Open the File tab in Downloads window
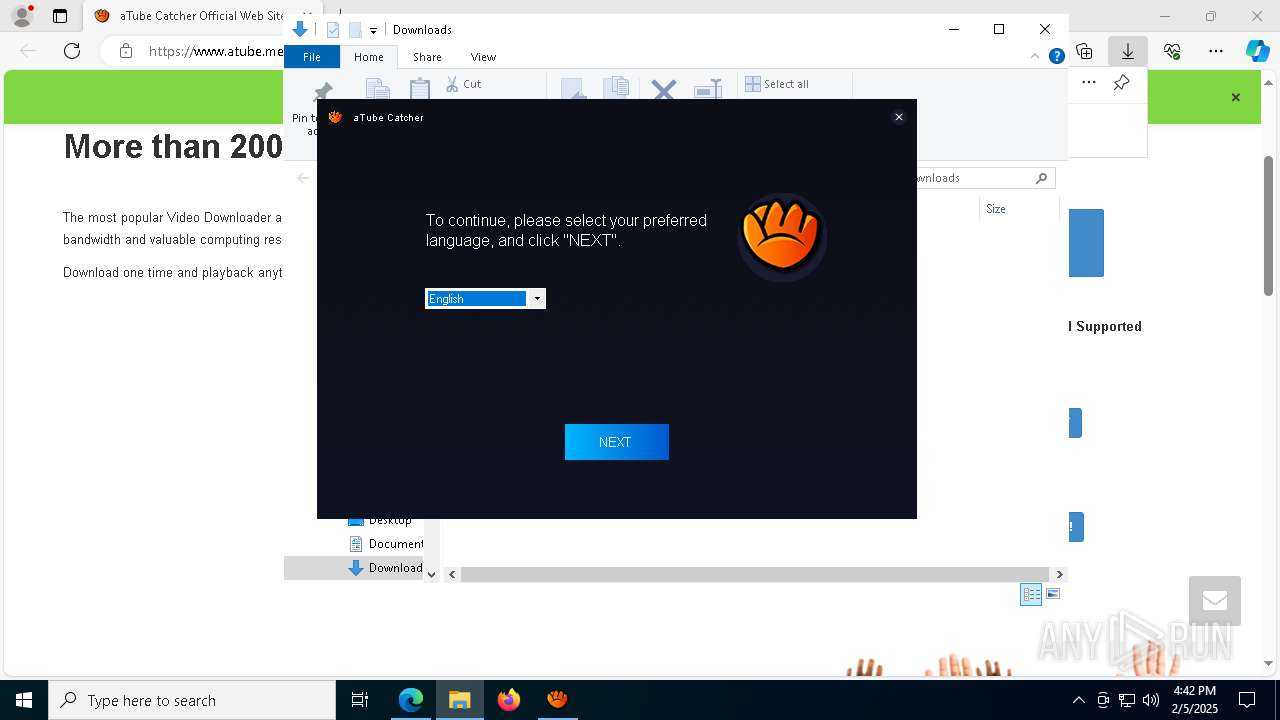 click(312, 57)
